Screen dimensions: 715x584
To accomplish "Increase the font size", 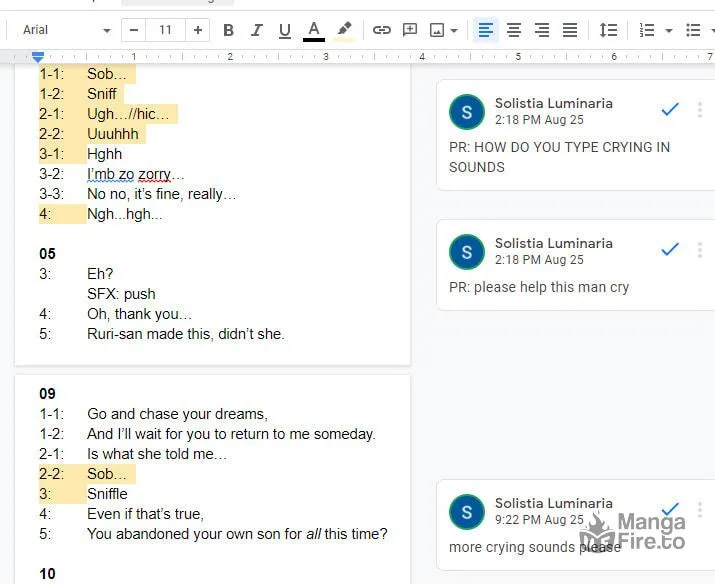I will (x=197, y=30).
